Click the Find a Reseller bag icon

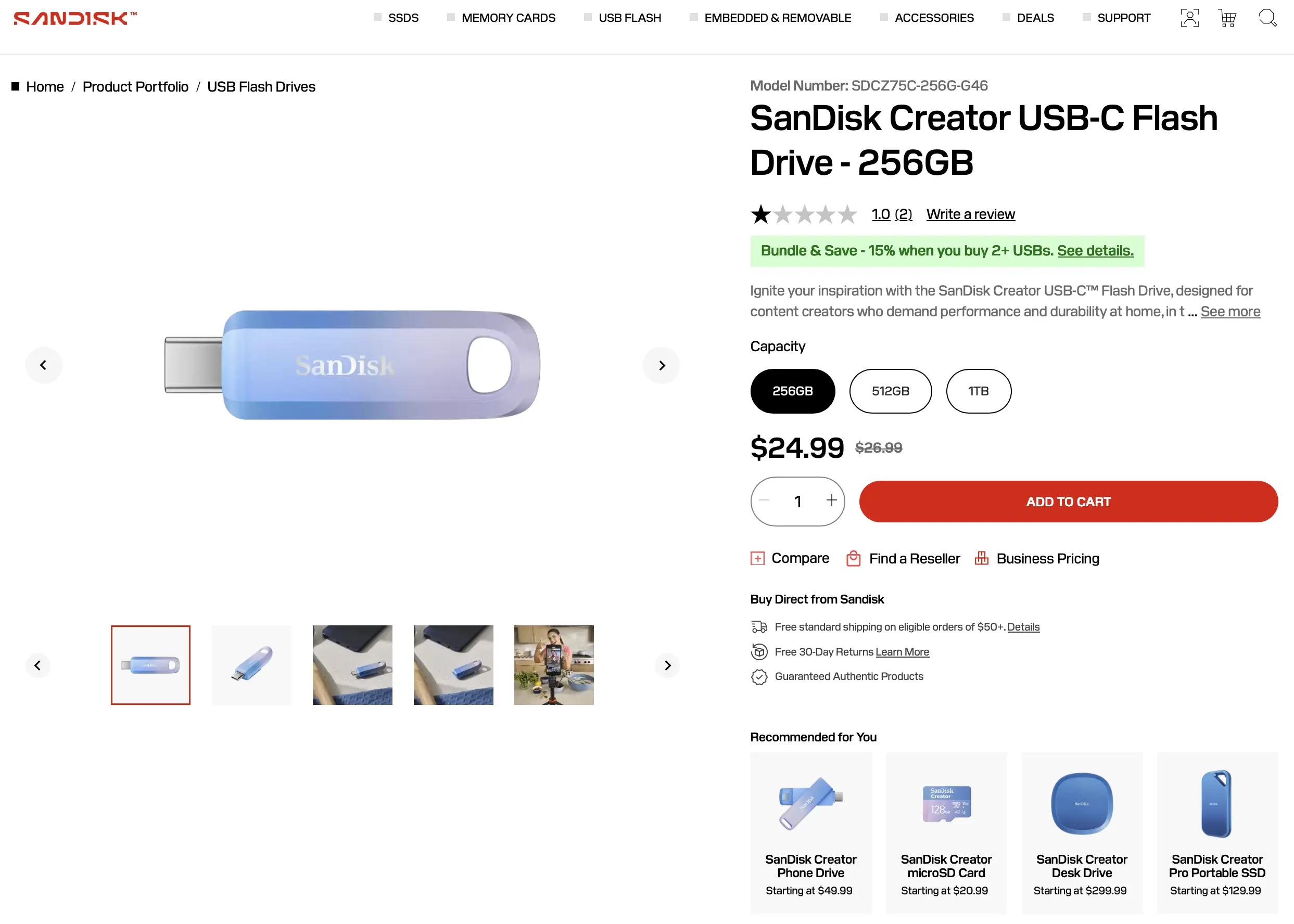(853, 558)
